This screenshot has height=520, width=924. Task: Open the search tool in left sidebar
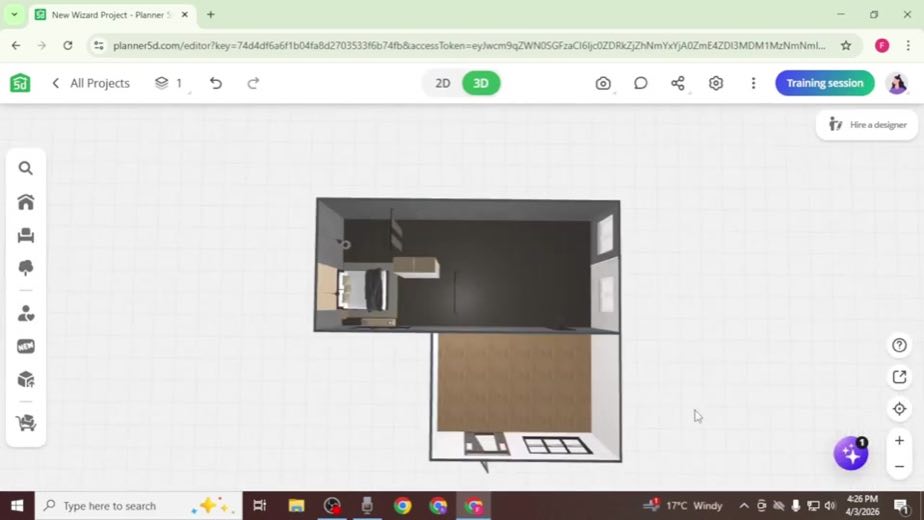tap(25, 169)
